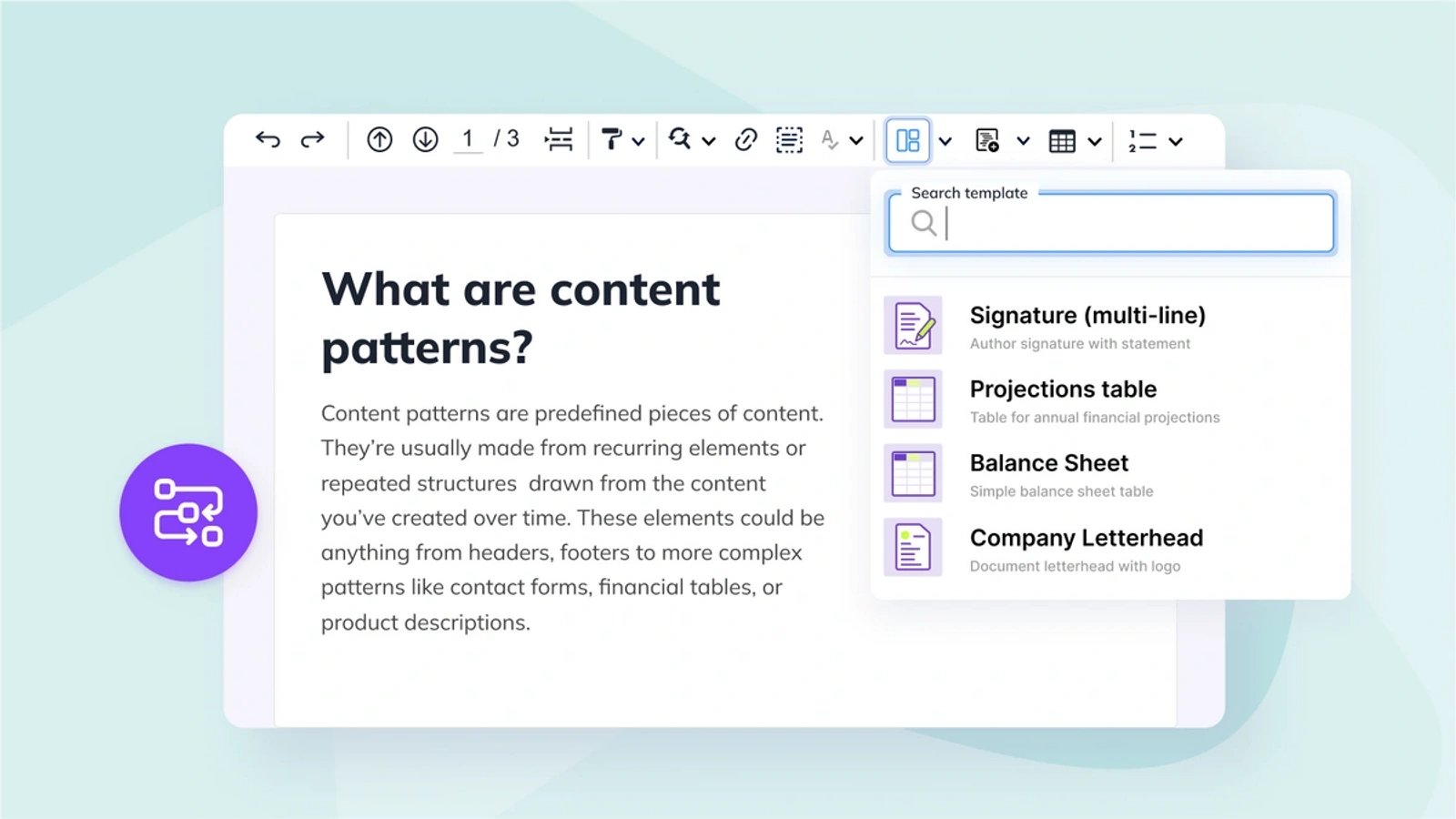
Task: Expand the numbered list dropdown arrow
Action: coord(1176,141)
